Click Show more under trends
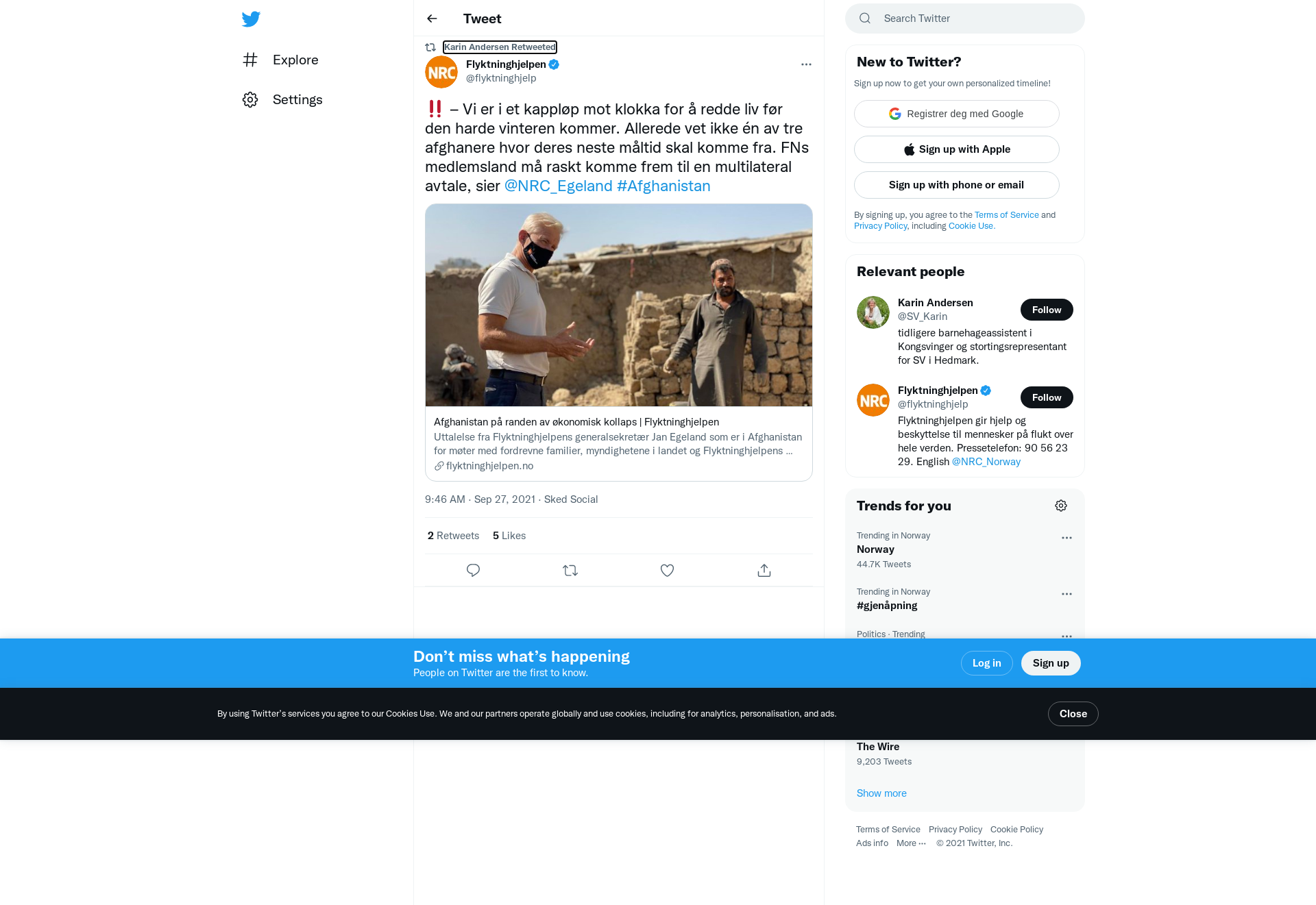1316x905 pixels. point(881,793)
